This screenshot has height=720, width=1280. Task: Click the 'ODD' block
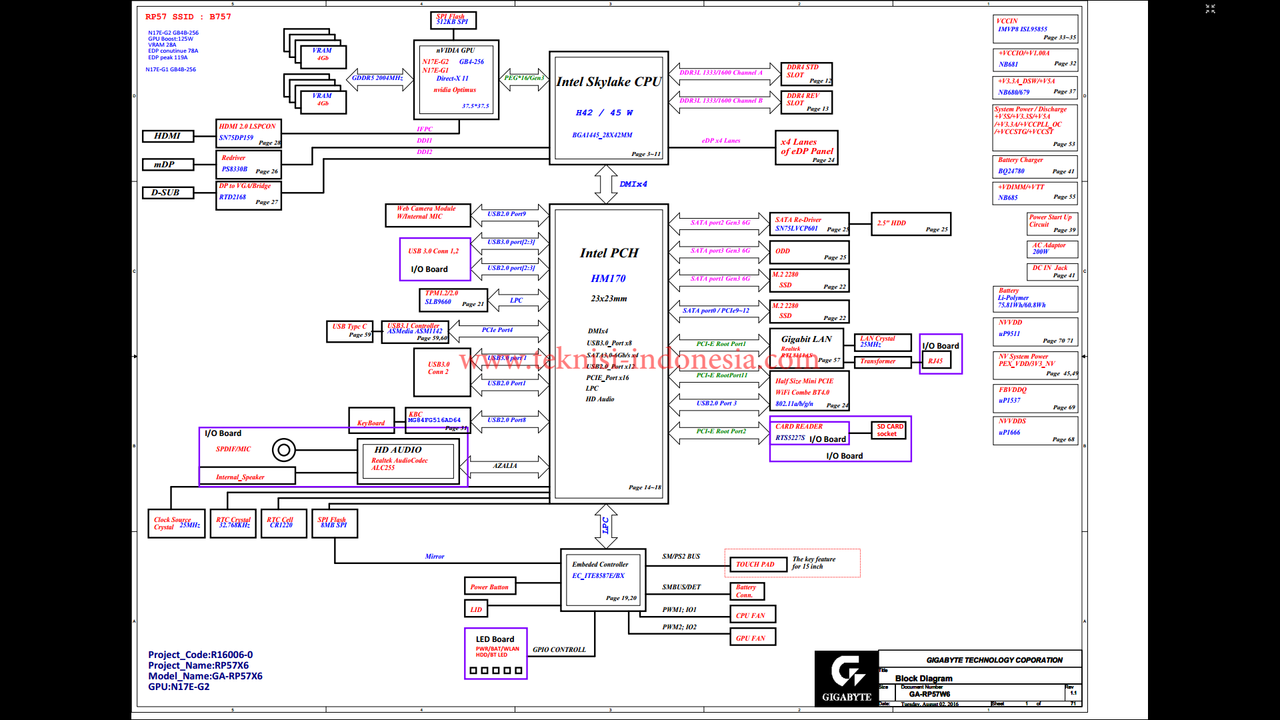pyautogui.click(x=809, y=253)
